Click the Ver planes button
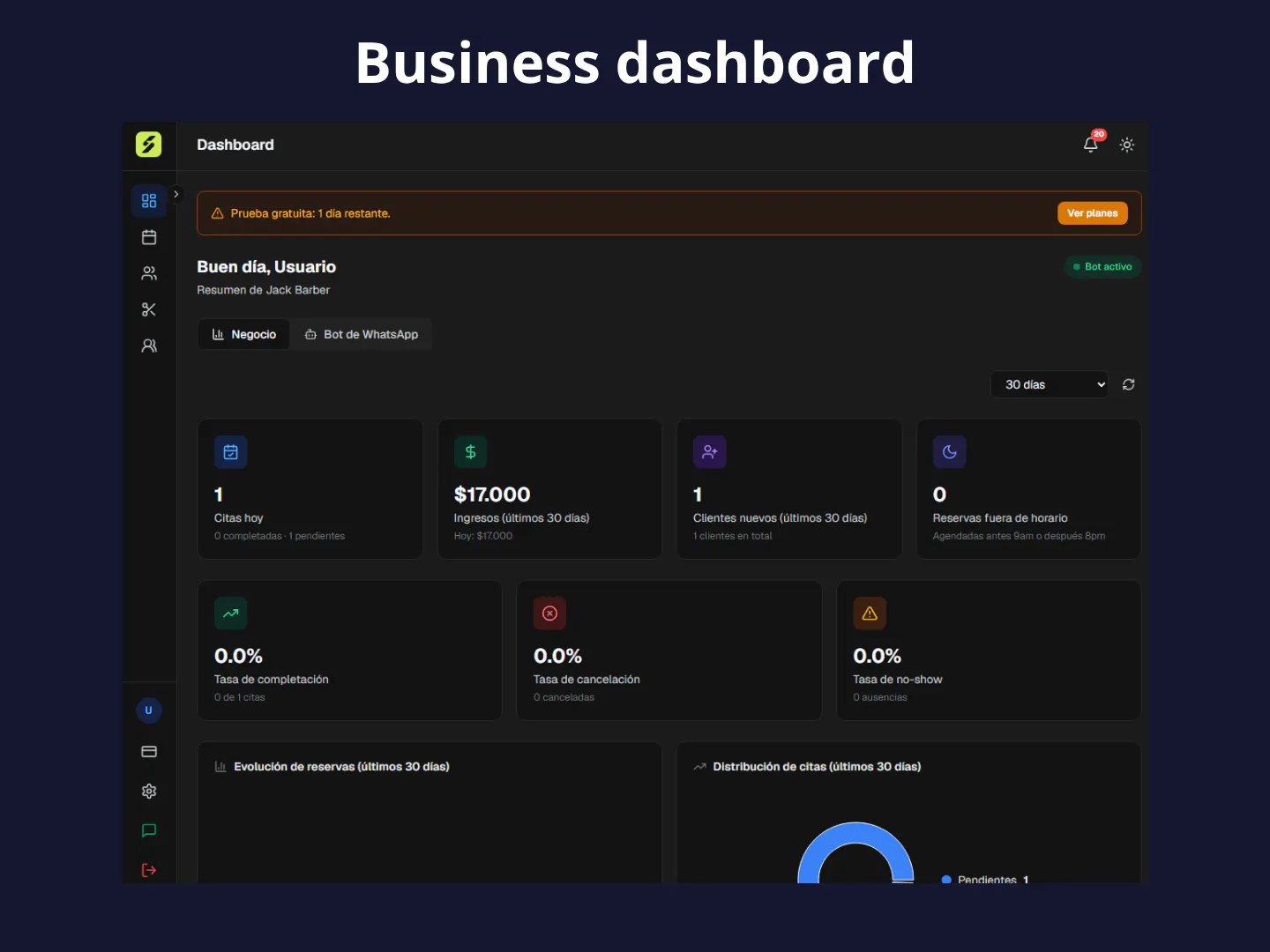Image resolution: width=1270 pixels, height=952 pixels. click(1092, 213)
